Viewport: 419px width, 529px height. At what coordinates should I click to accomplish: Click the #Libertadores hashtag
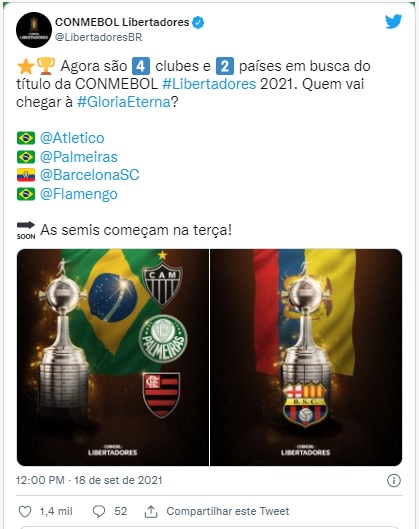(209, 84)
